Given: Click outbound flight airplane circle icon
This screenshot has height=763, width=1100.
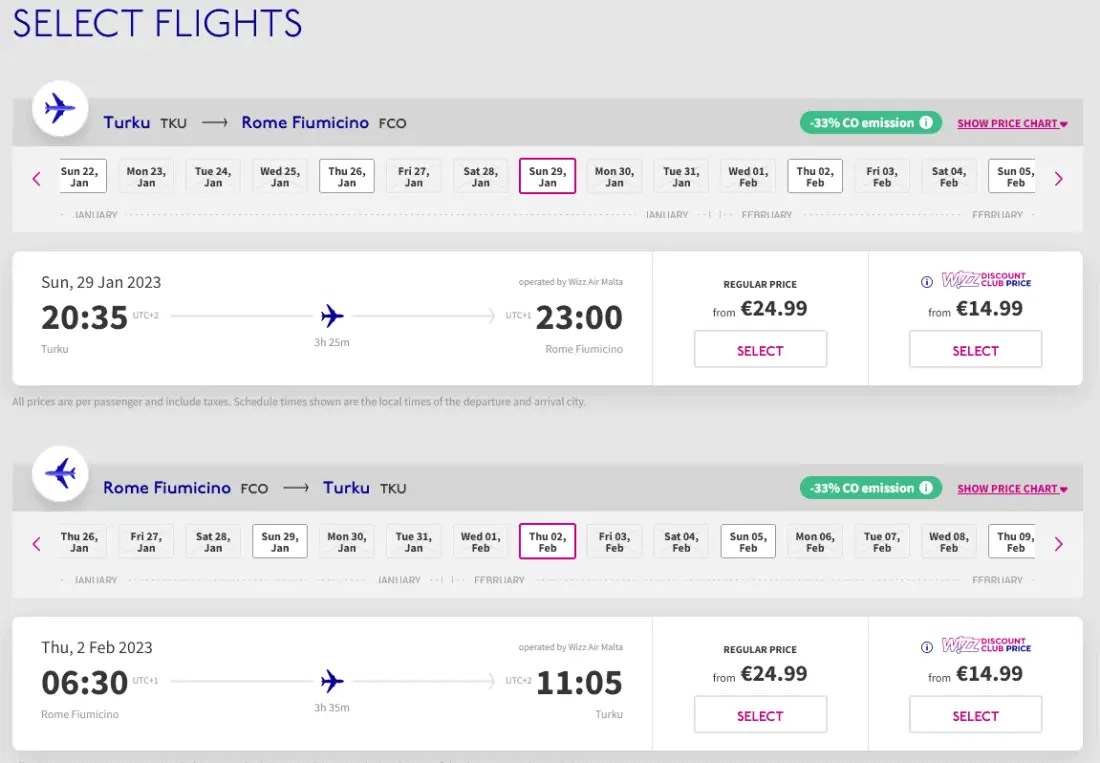Looking at the screenshot, I should pos(60,109).
